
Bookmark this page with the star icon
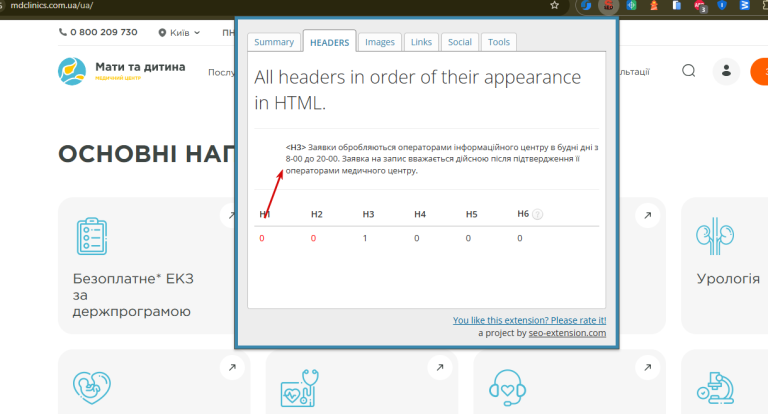[554, 5]
